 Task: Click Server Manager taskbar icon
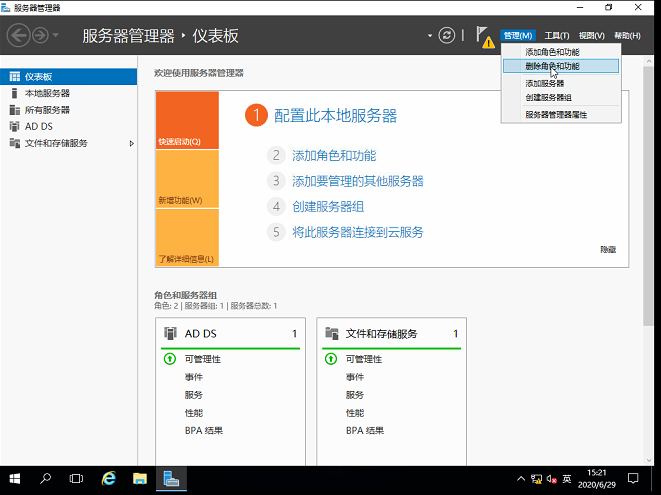coord(171,479)
